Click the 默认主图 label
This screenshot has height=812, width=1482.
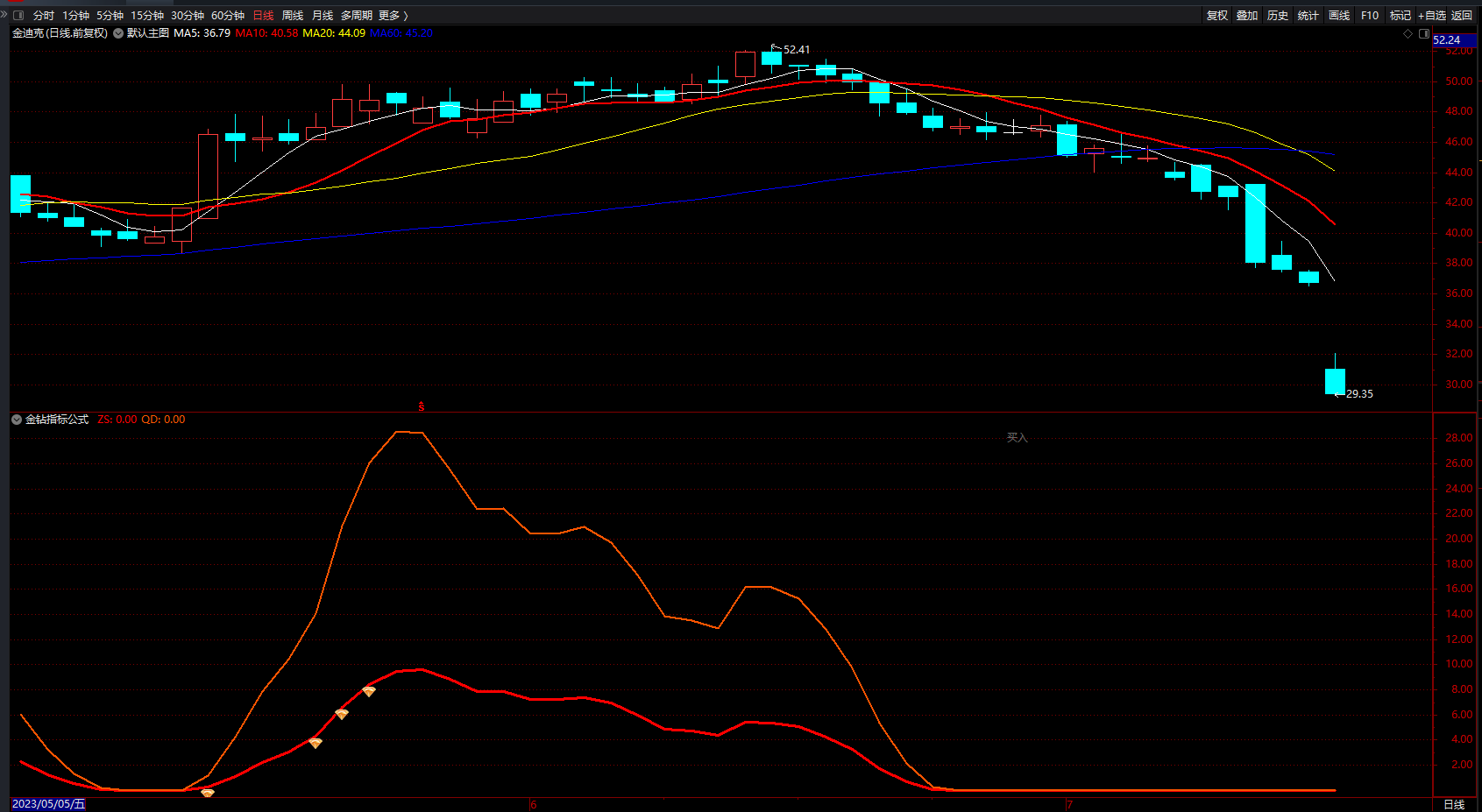[x=148, y=33]
